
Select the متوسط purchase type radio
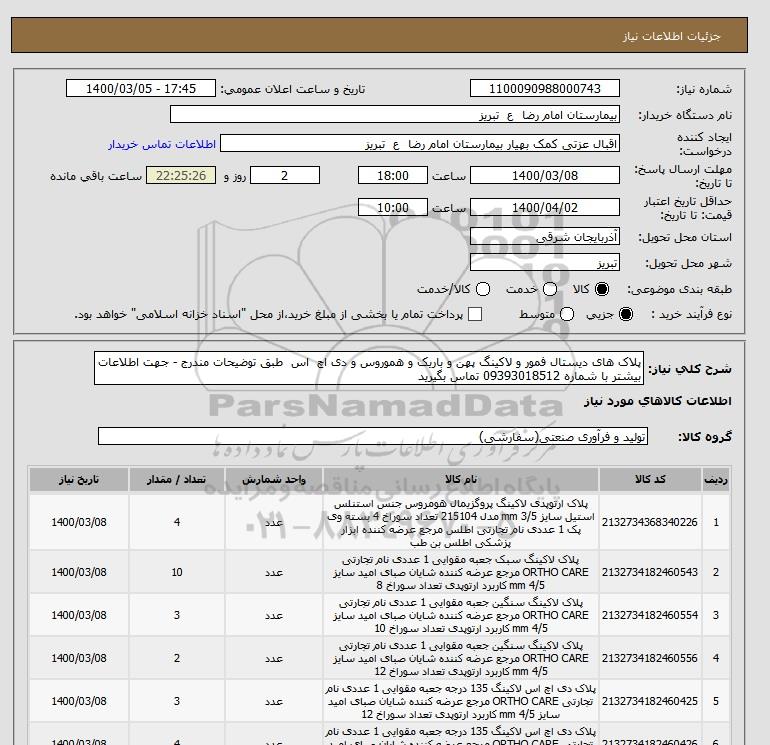click(567, 314)
